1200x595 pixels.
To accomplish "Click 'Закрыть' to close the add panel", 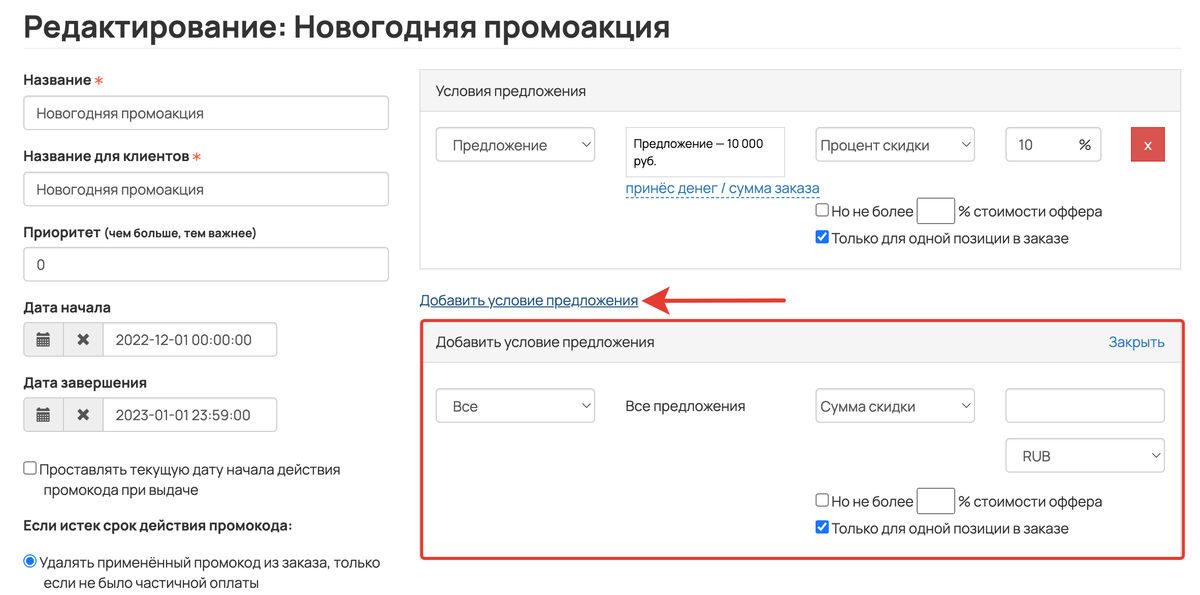I will [x=1136, y=342].
